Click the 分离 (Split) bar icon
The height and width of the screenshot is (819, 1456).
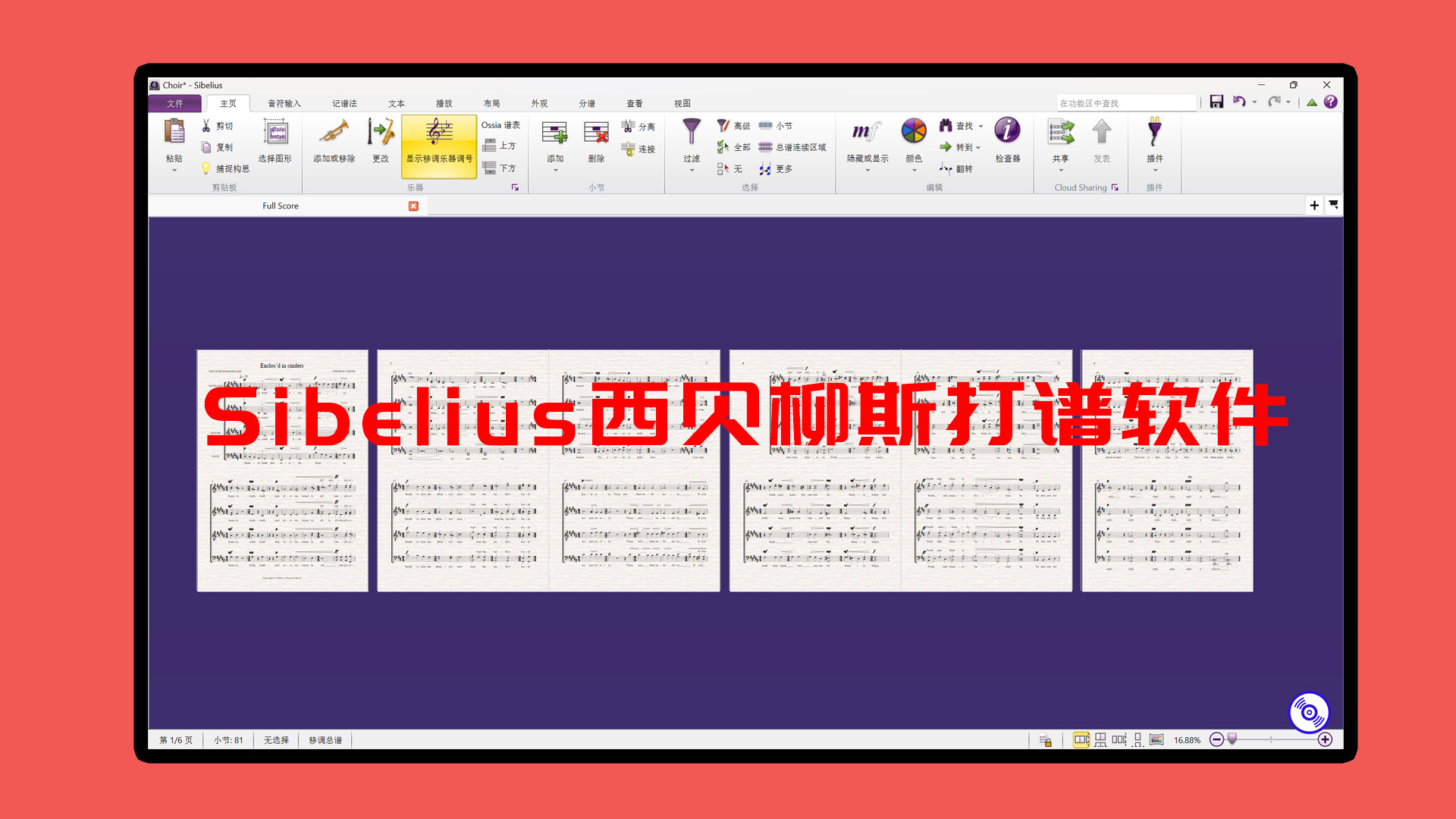click(x=628, y=126)
